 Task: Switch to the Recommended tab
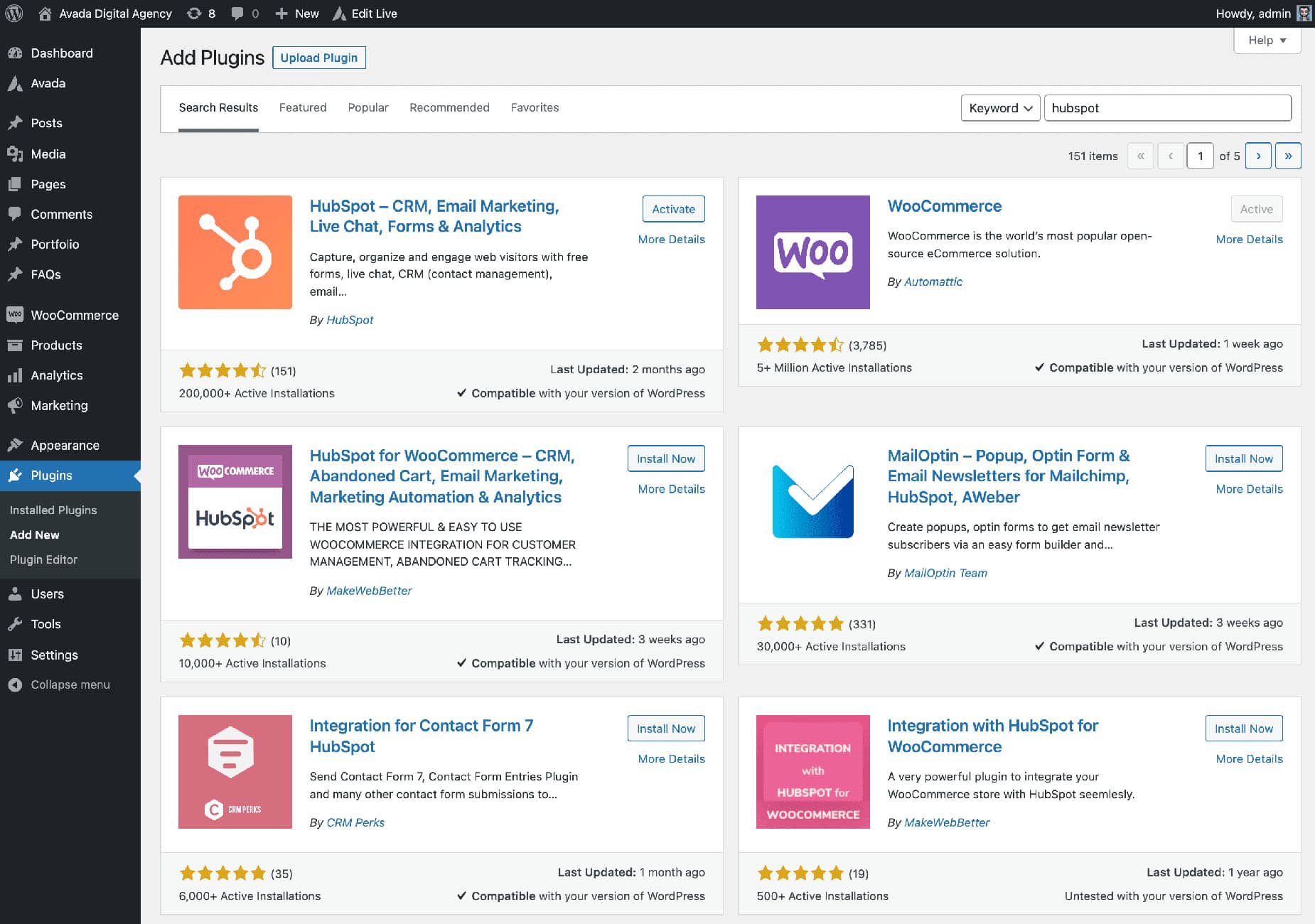449,108
